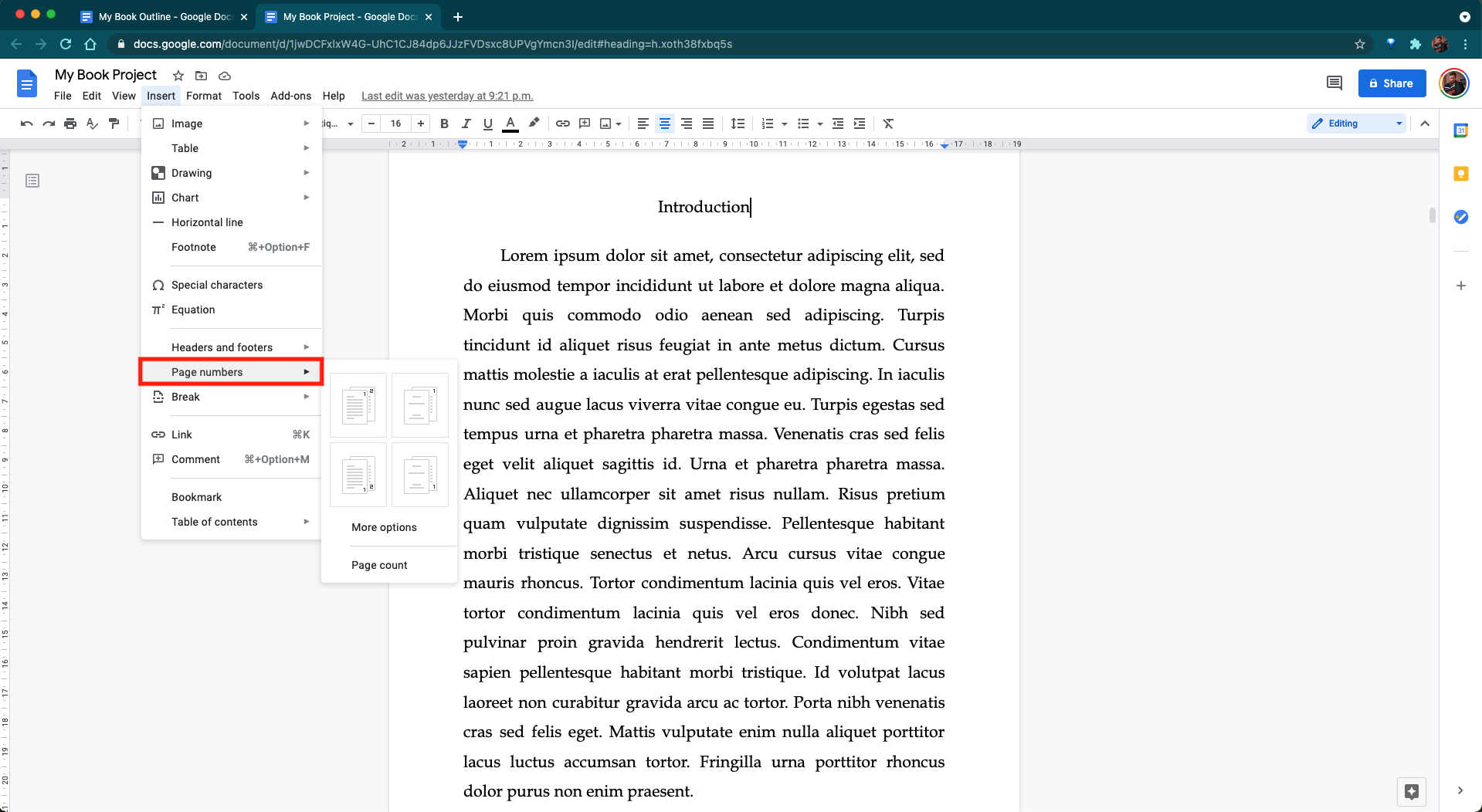Click the blue Share button
This screenshot has width=1482, height=812.
1391,83
